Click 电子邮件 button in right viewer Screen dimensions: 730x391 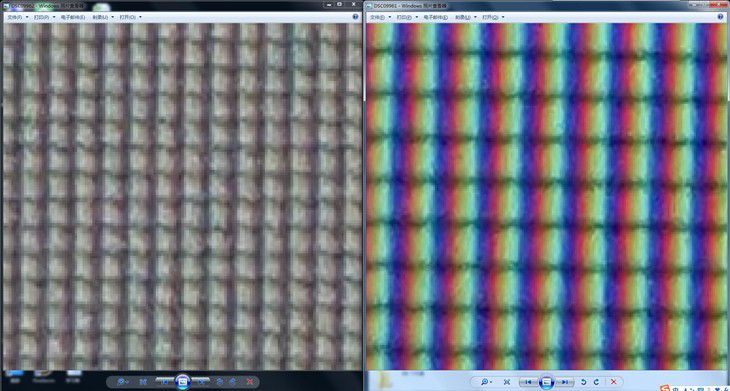pyautogui.click(x=435, y=17)
